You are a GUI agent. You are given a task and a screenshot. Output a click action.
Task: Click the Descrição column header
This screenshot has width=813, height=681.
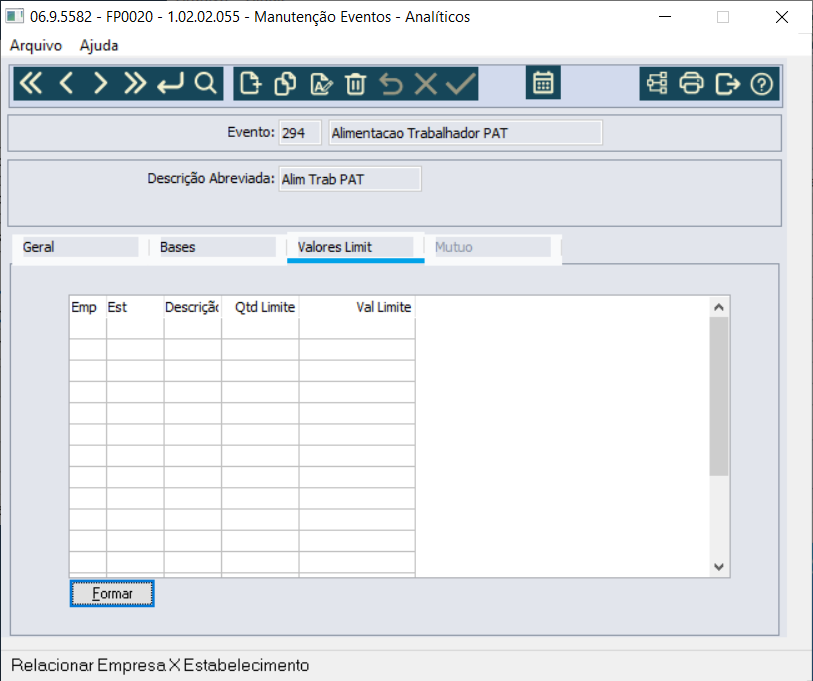click(x=192, y=307)
